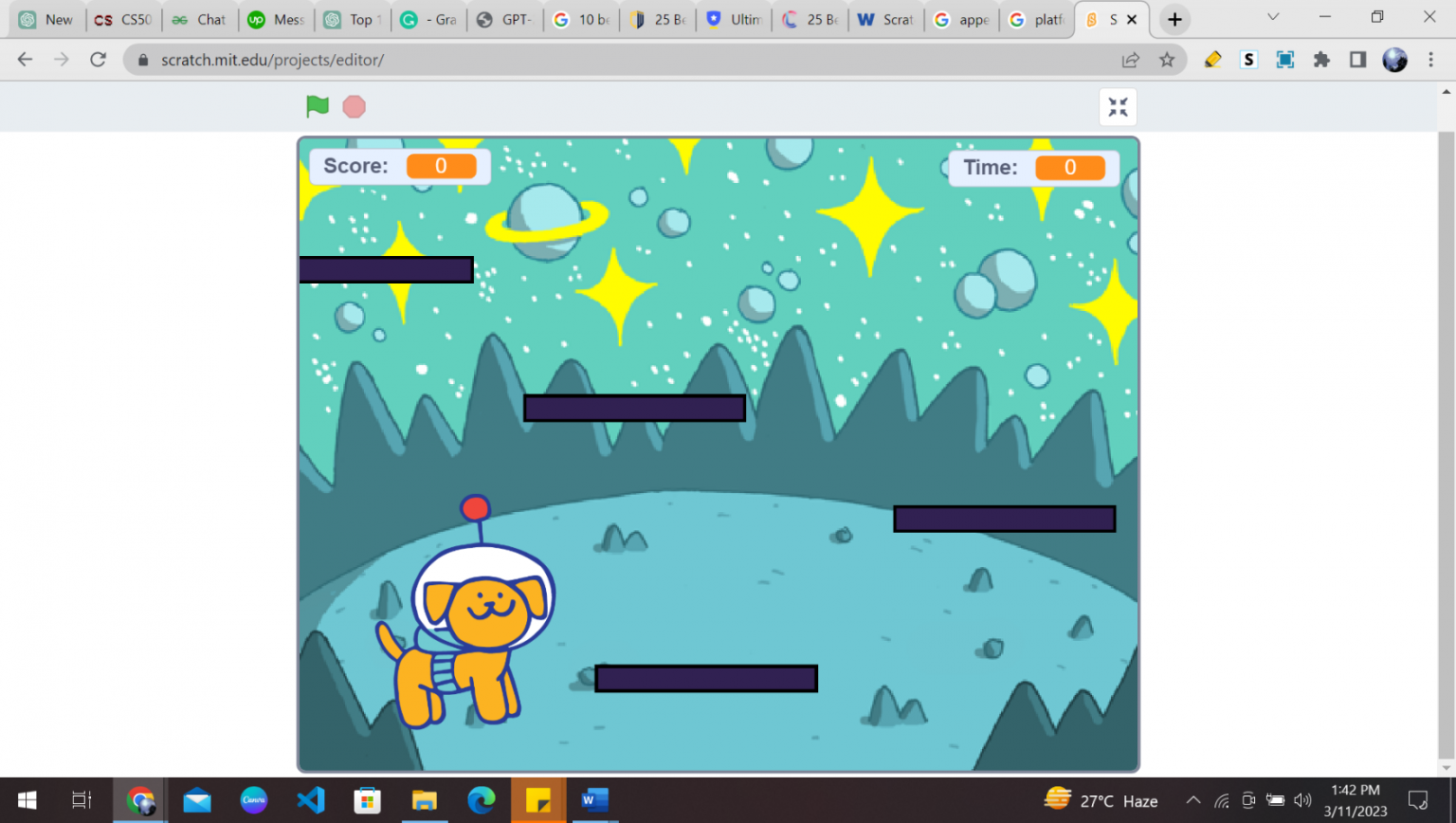The height and width of the screenshot is (823, 1456).
Task: Click the red stop sign to stop the project
Action: click(x=354, y=106)
